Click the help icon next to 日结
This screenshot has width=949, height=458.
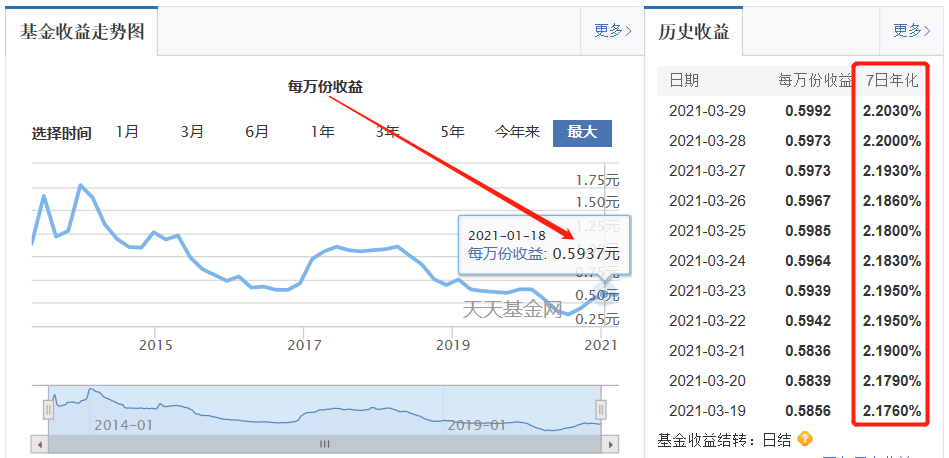click(x=805, y=439)
